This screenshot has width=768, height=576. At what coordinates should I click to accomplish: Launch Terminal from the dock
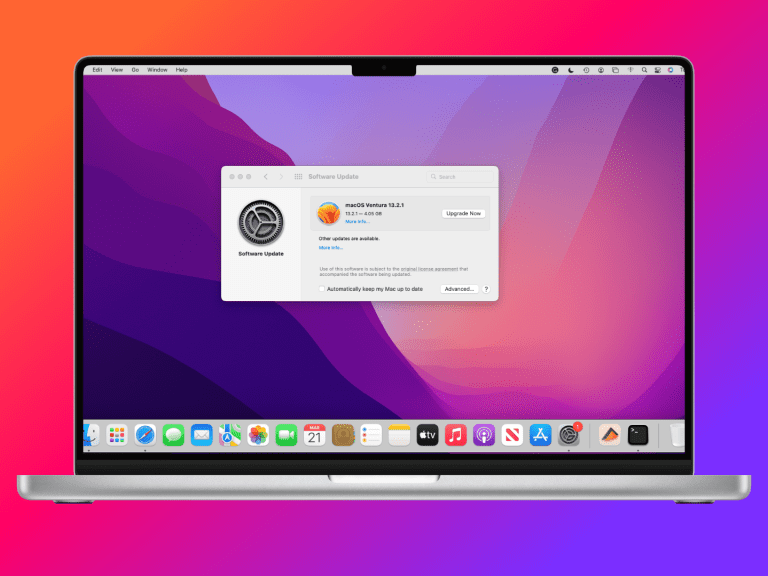tap(638, 435)
